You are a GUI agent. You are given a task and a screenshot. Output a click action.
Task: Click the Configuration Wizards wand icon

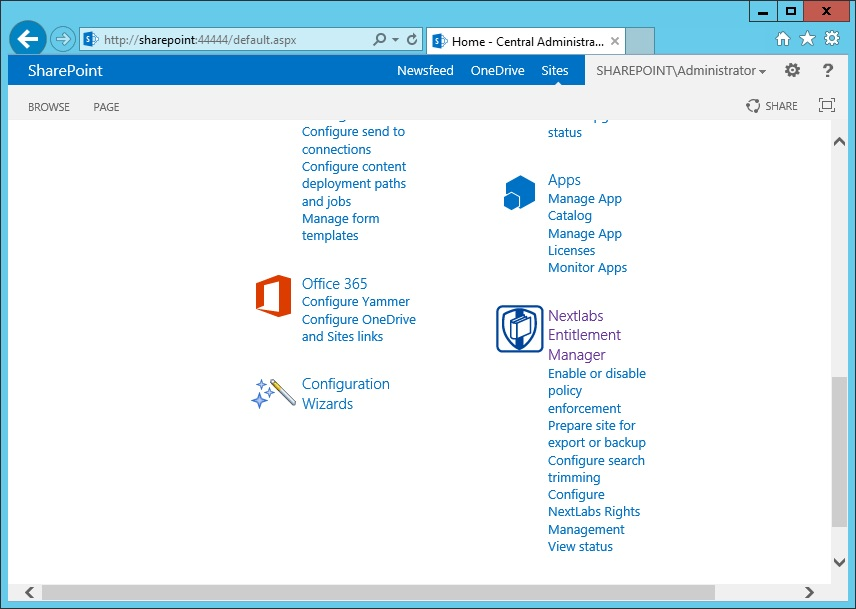point(273,393)
